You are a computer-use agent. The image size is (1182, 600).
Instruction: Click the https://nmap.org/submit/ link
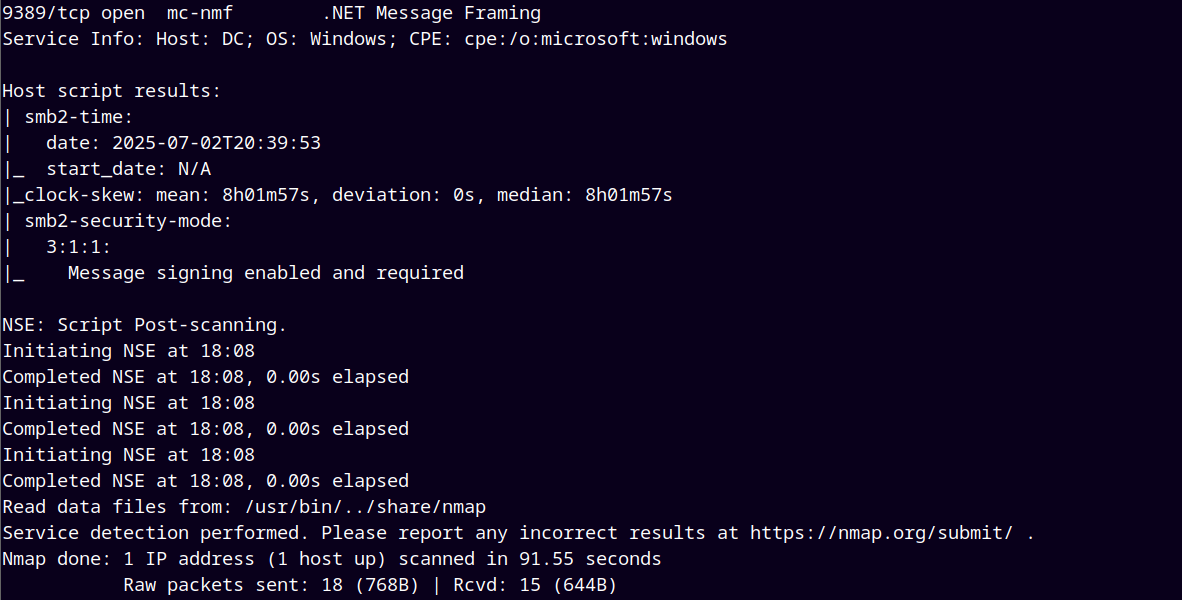[x=881, y=533]
